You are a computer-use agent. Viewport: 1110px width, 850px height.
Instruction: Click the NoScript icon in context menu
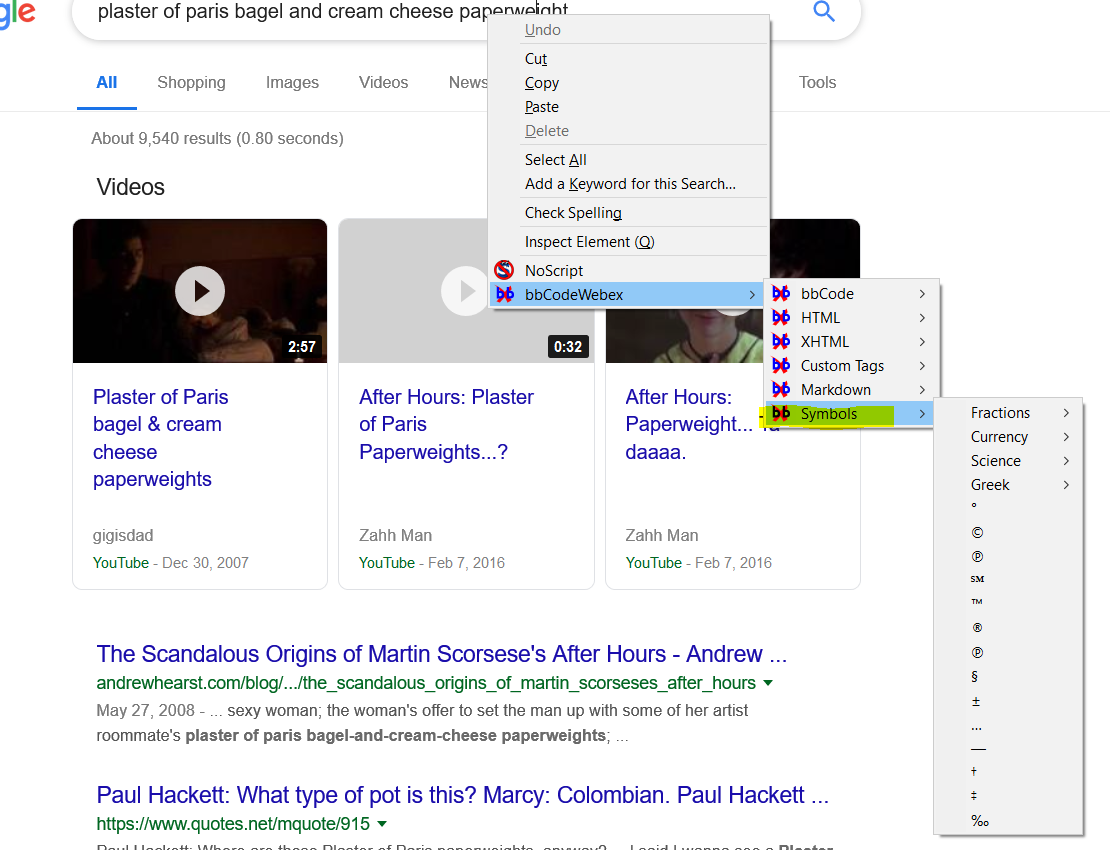504,270
